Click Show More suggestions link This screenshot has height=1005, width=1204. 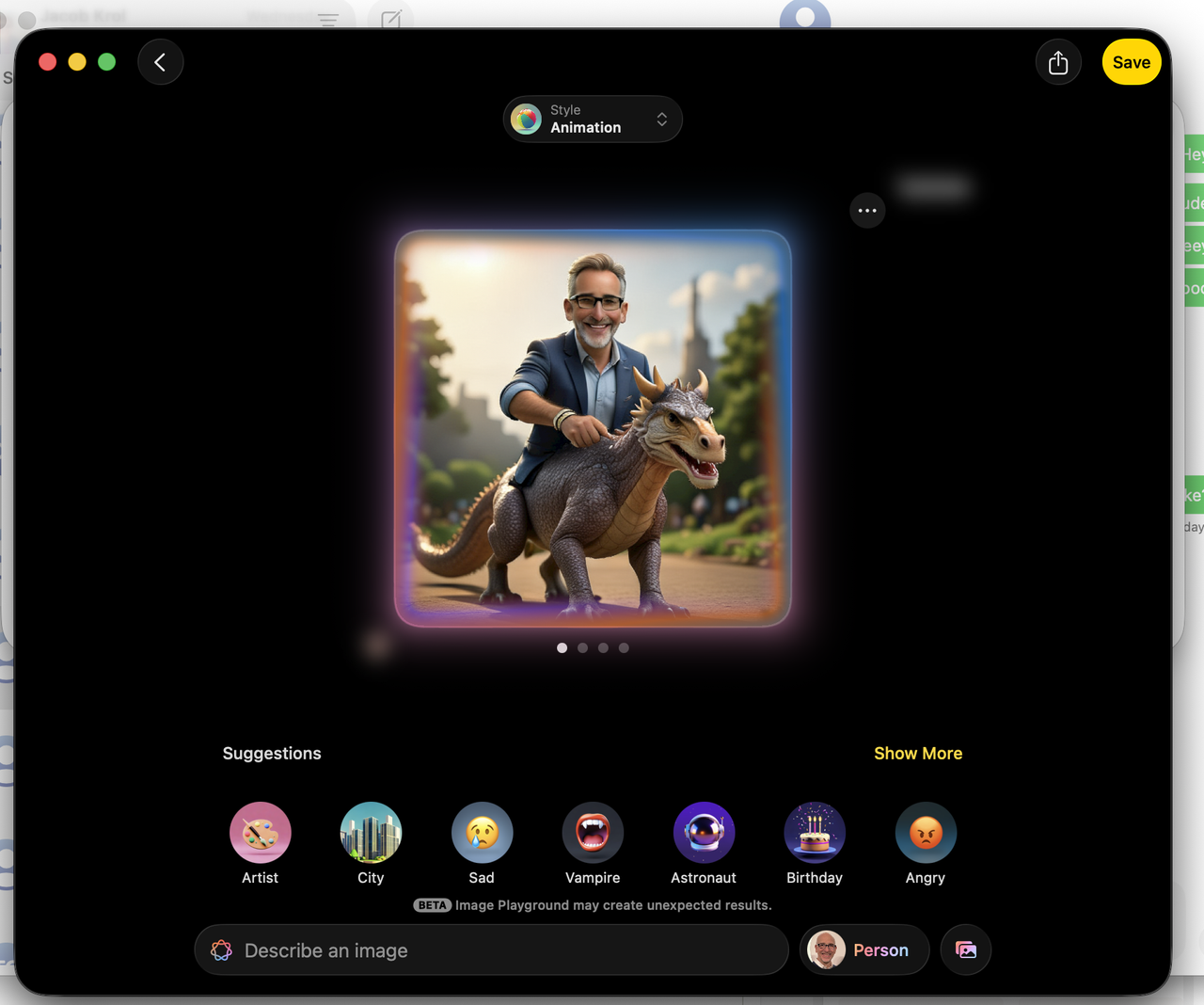click(x=918, y=753)
